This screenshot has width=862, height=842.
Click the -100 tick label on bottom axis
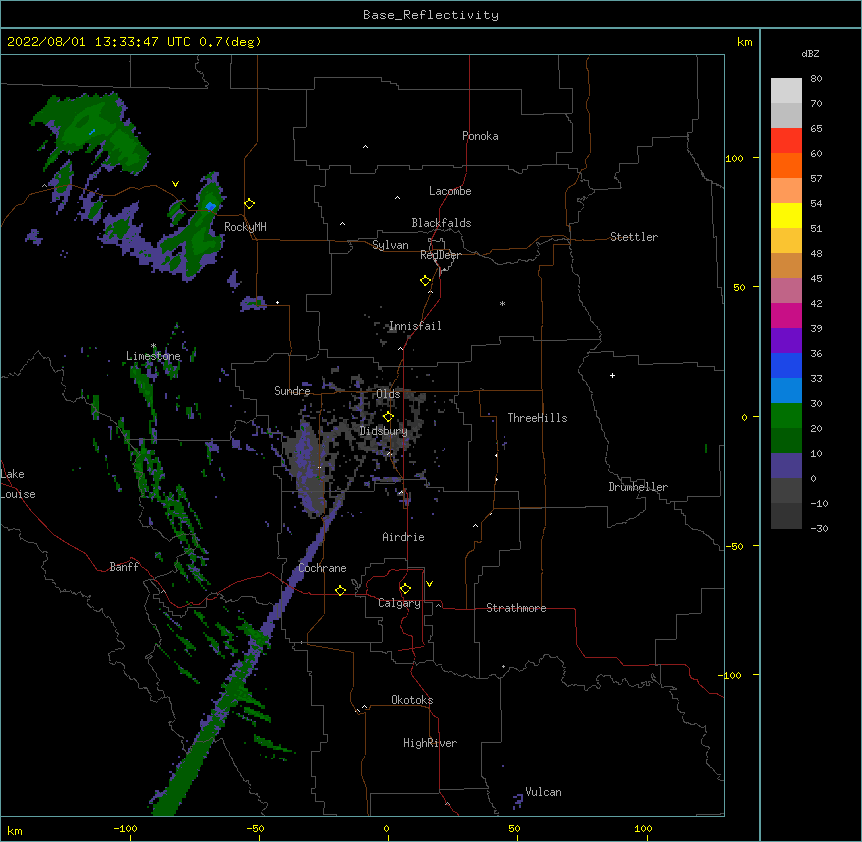pos(125,828)
